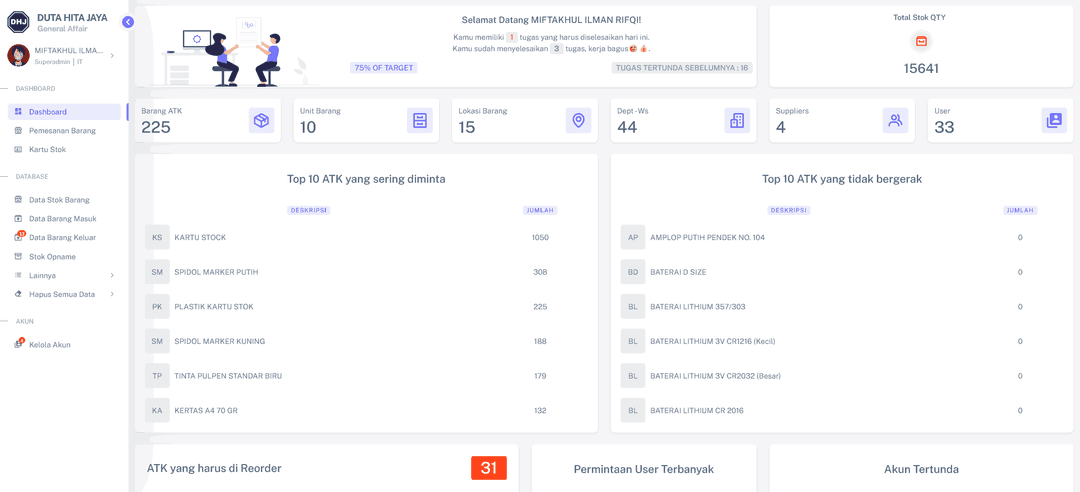Click the red 31 reorder count badge
Image resolution: width=1080 pixels, height=492 pixels.
489,468
